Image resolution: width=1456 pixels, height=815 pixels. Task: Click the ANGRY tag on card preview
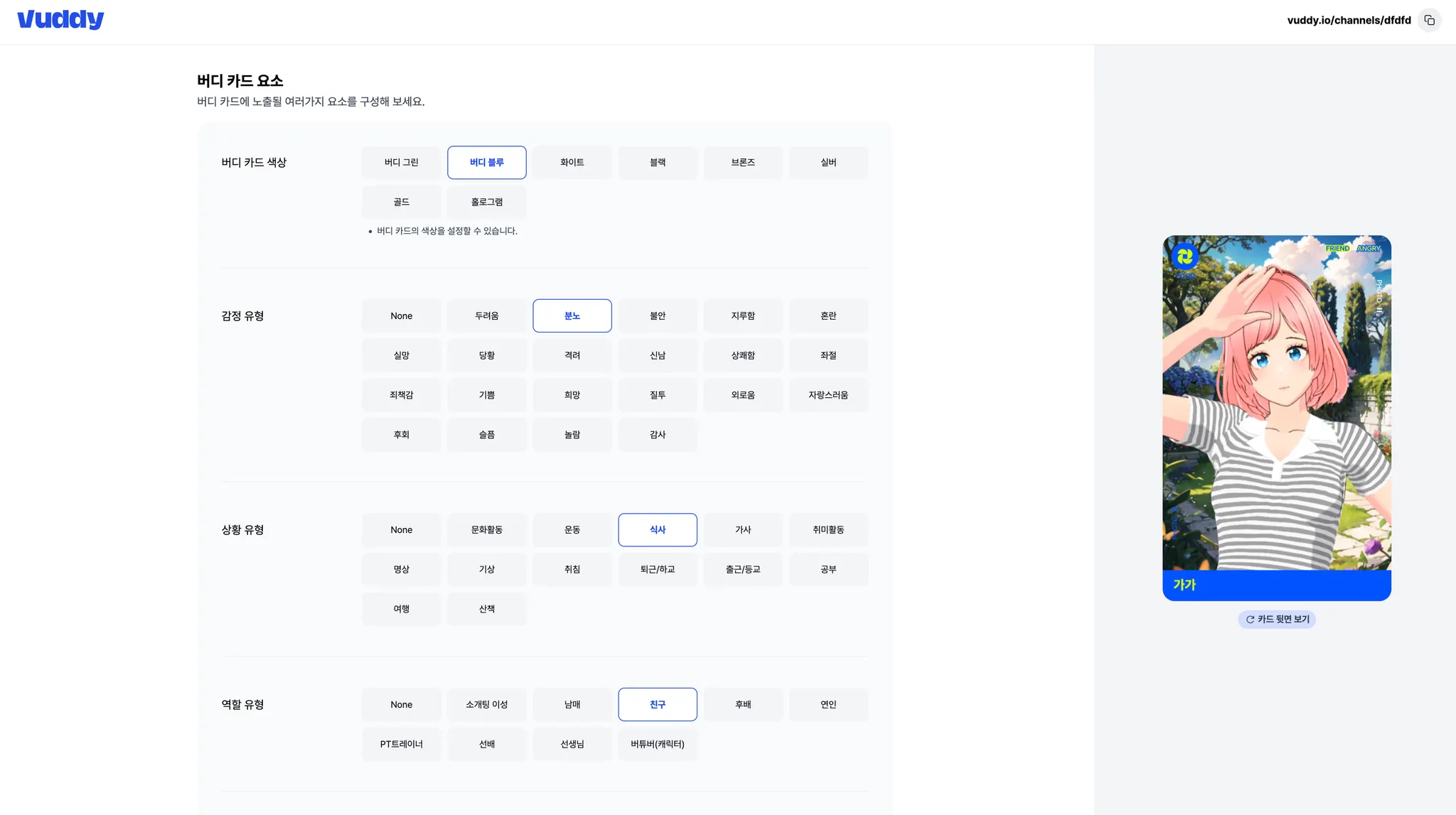[1369, 249]
